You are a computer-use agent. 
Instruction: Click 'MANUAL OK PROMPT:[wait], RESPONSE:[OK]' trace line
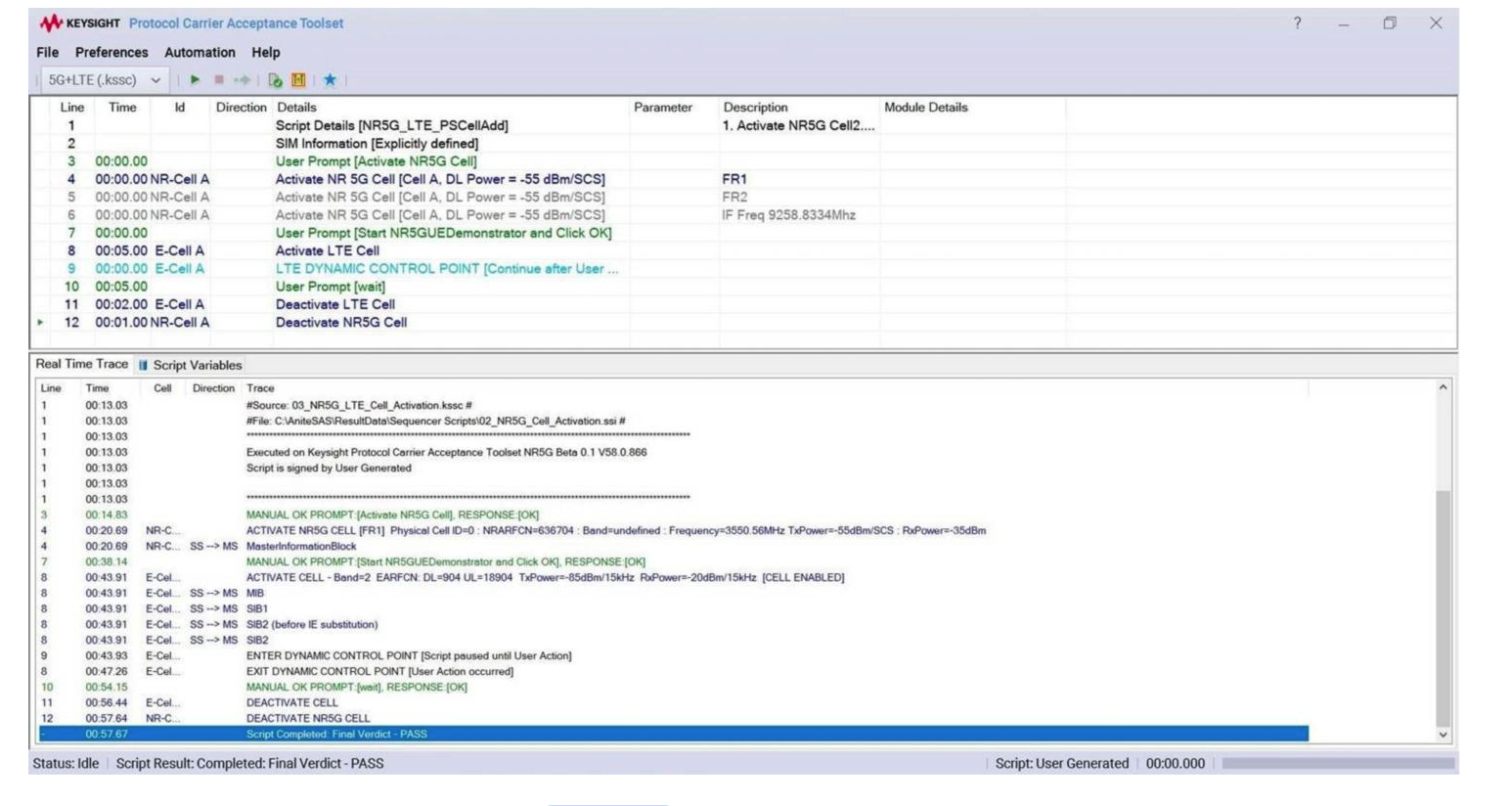click(356, 687)
